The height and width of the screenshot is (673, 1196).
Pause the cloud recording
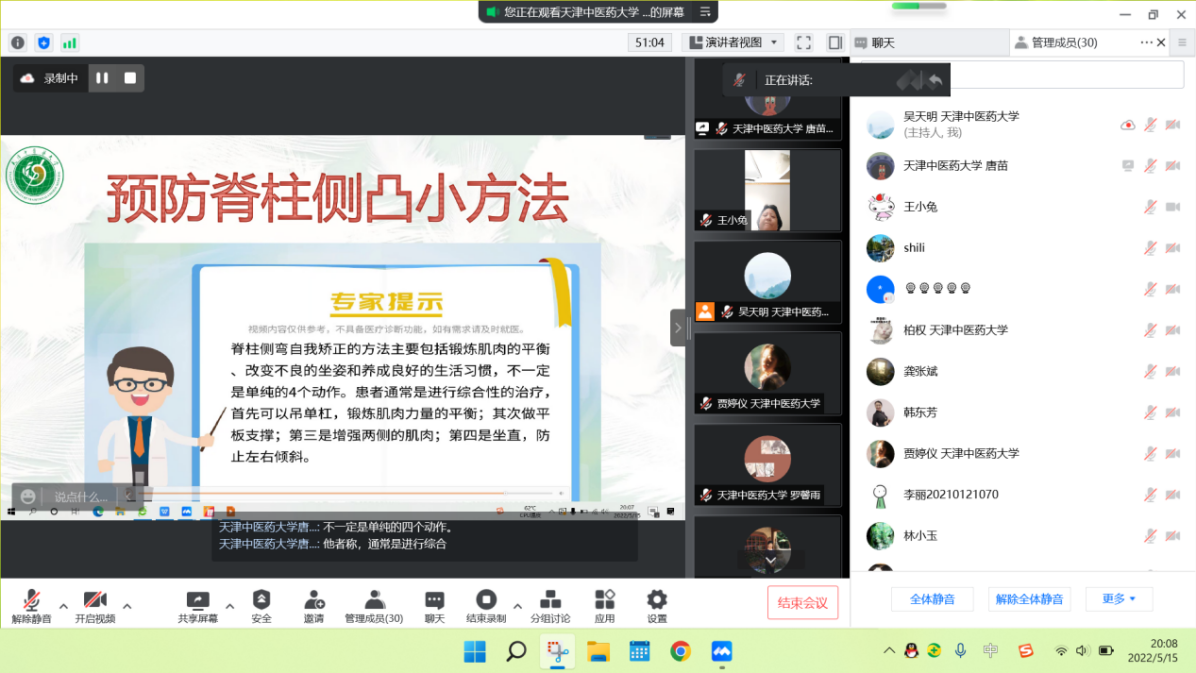click(102, 78)
